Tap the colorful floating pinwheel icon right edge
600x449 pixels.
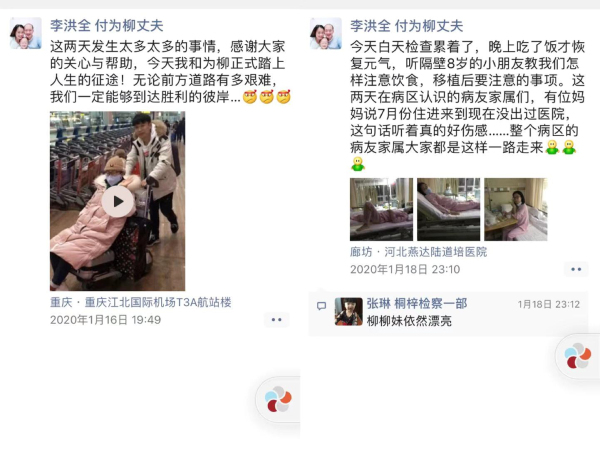pyautogui.click(x=578, y=356)
